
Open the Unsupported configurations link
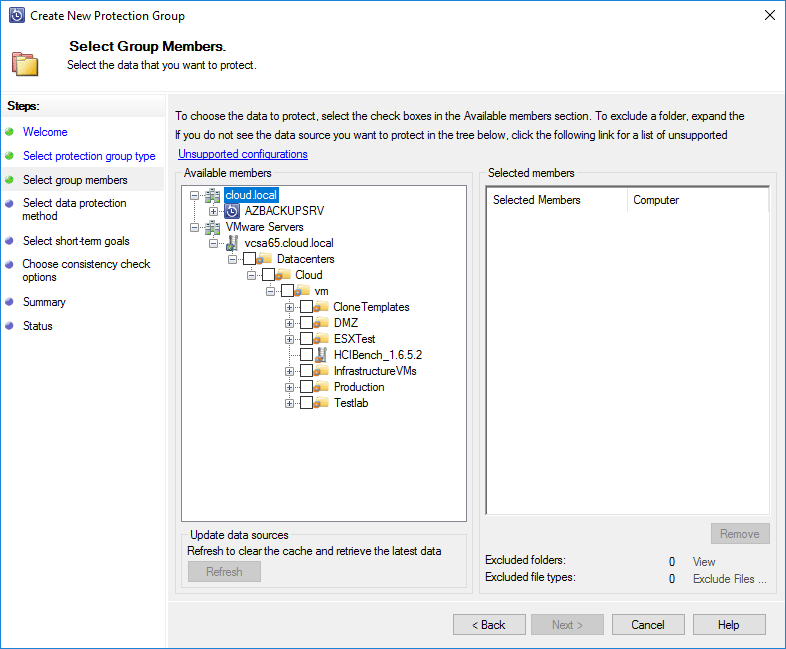[243, 154]
